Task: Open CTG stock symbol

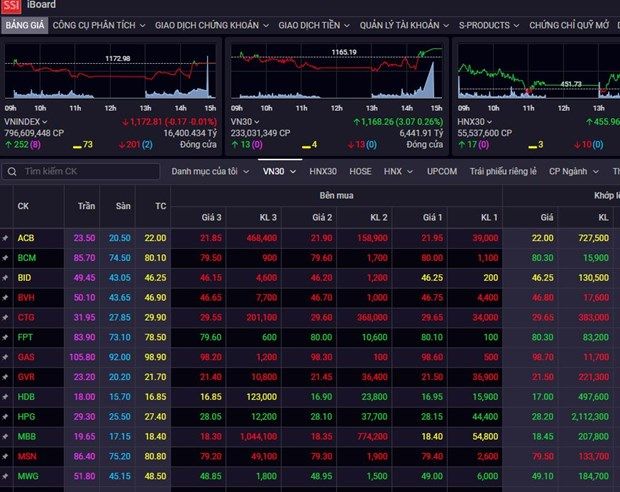Action: point(26,317)
